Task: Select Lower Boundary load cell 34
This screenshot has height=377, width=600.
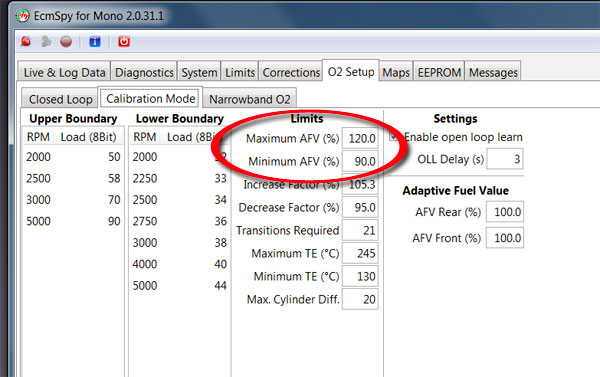Action: click(x=220, y=199)
